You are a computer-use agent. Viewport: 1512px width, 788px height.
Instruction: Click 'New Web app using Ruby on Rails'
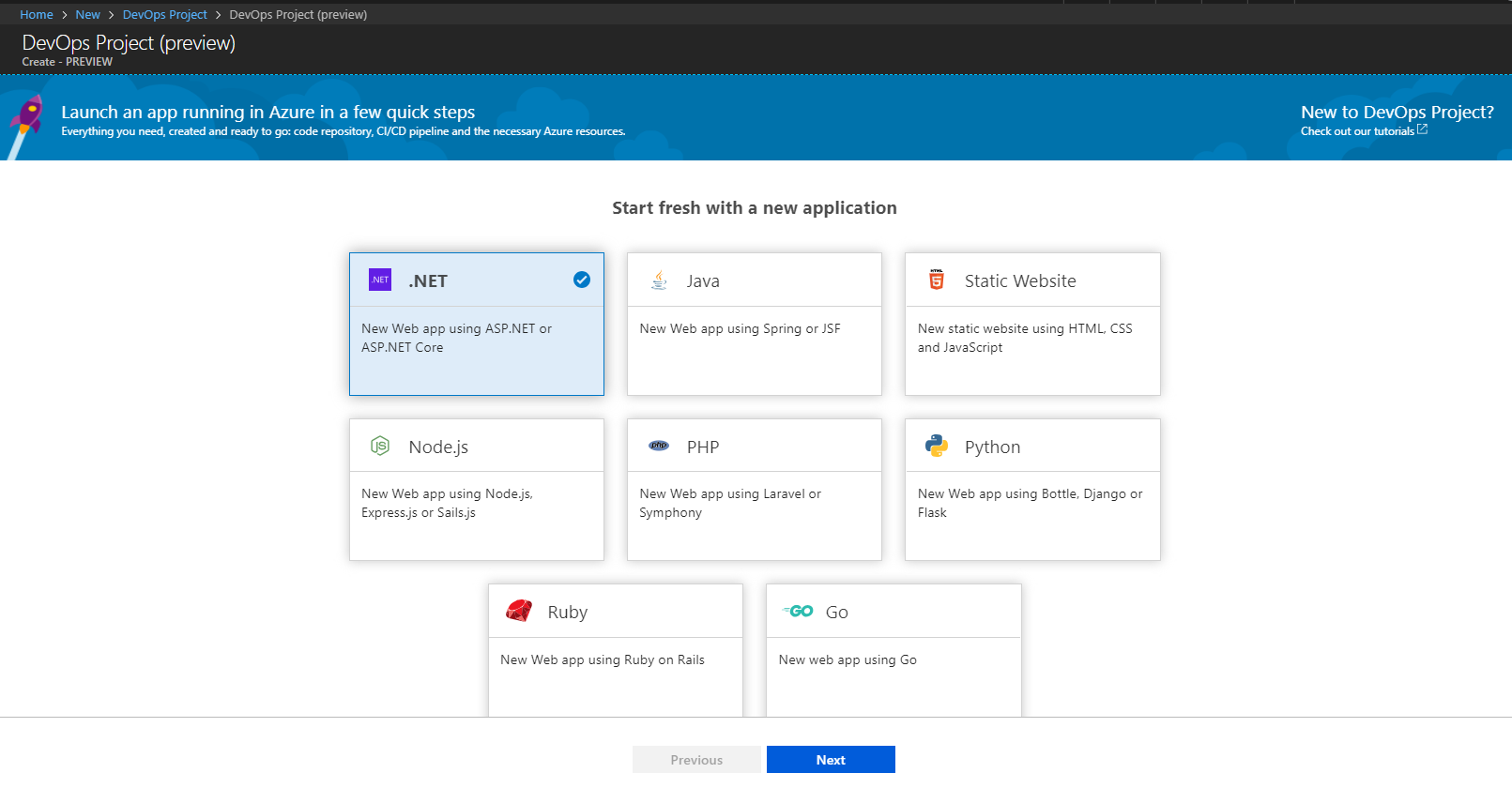tap(603, 659)
